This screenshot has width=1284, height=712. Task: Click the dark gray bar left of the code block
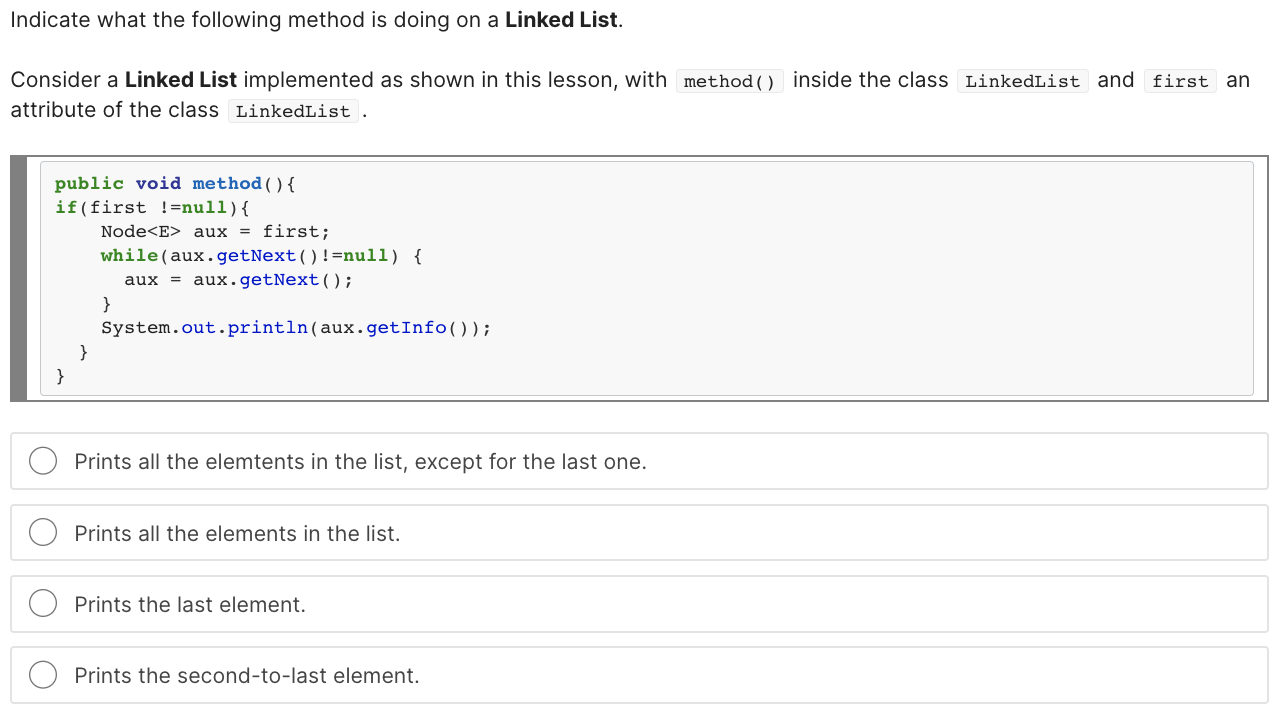19,278
